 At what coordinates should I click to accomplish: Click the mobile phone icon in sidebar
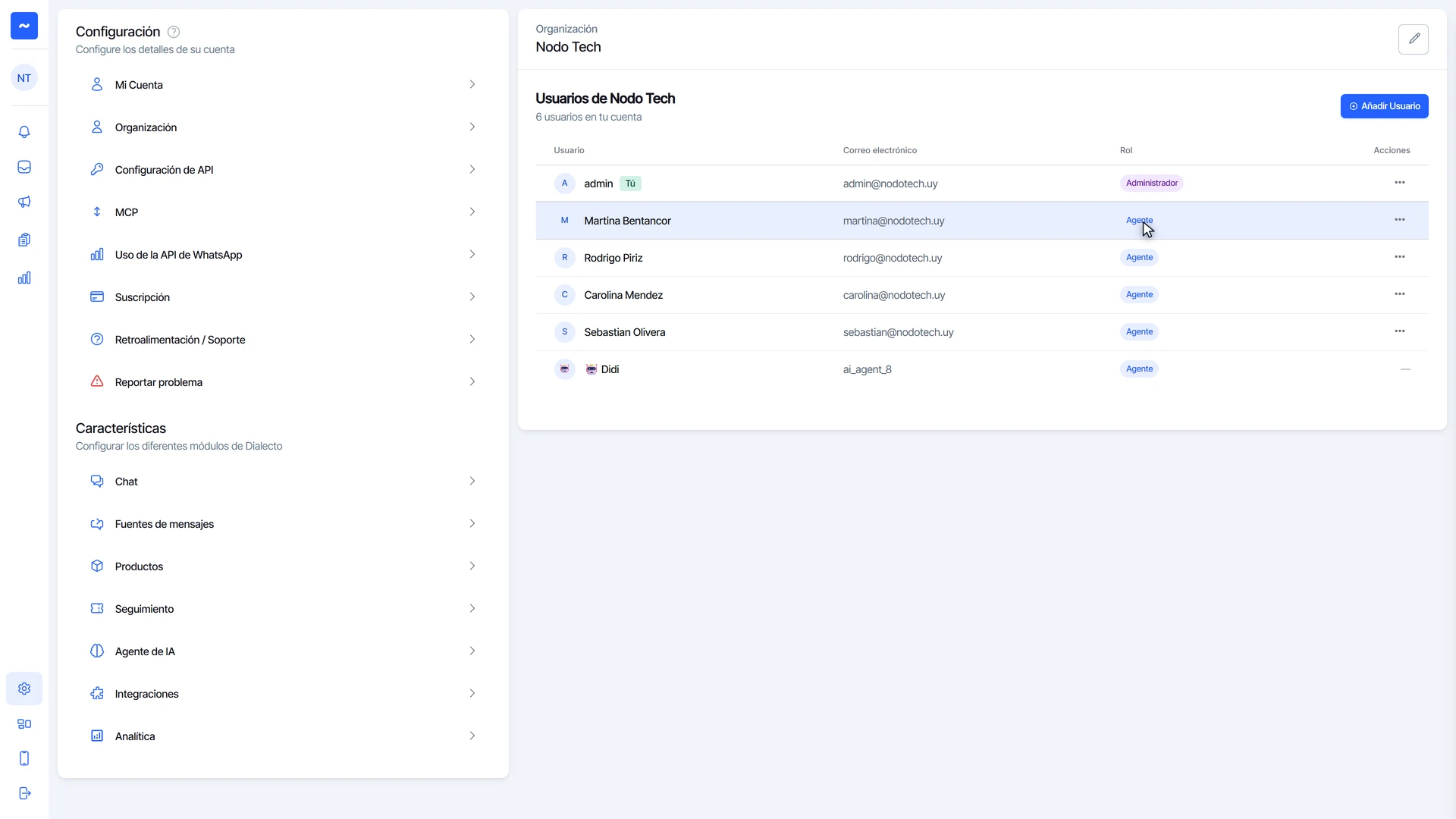tap(24, 758)
